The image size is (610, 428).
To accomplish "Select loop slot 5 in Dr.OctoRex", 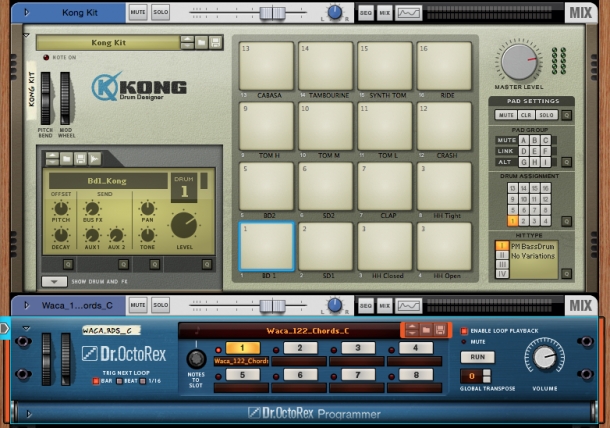I will tap(242, 375).
